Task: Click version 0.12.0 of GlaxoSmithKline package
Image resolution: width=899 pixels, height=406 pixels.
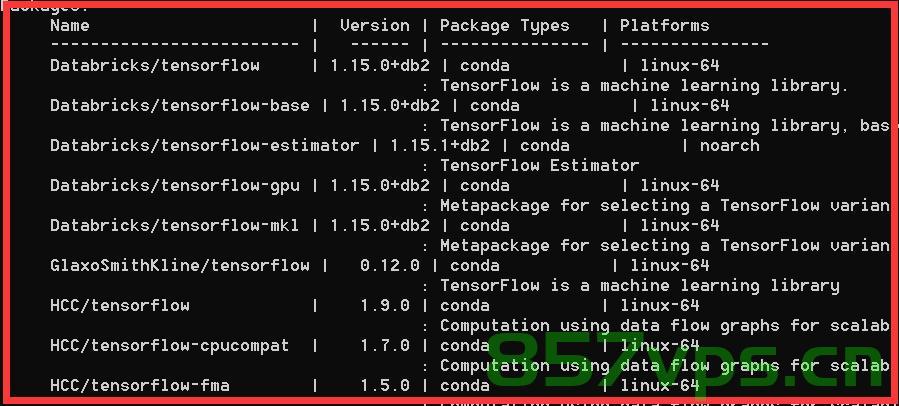Action: [390, 266]
